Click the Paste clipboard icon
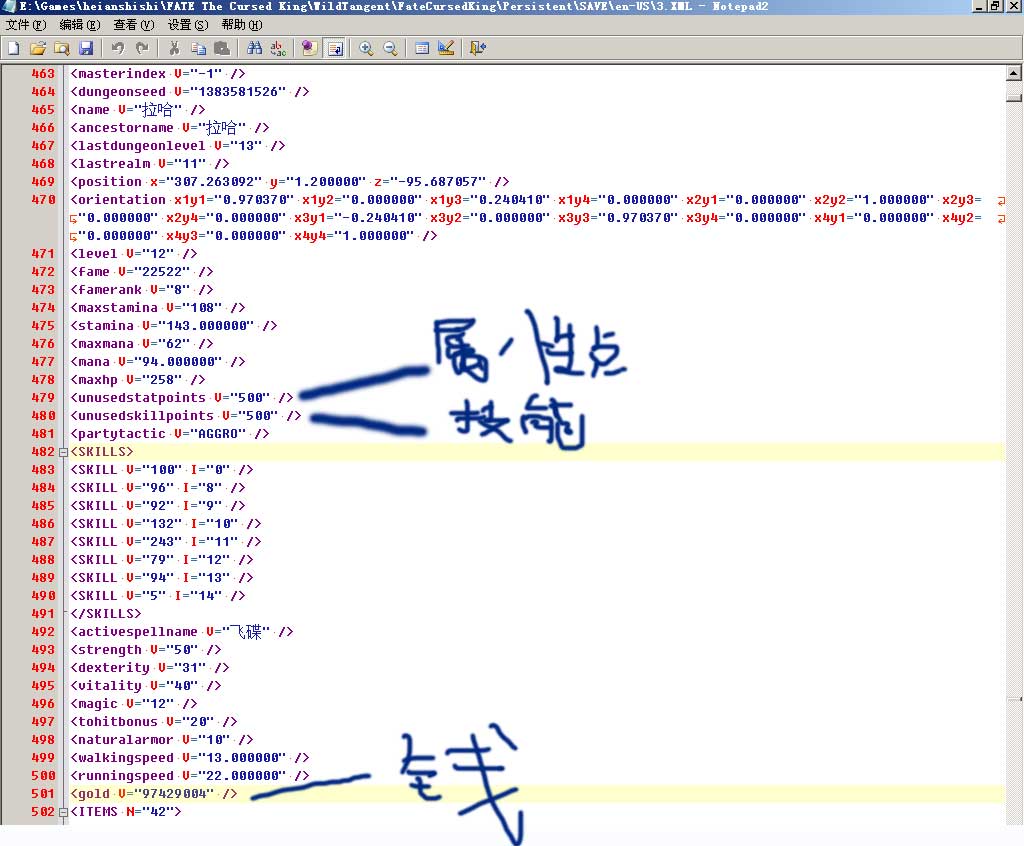 (222, 48)
